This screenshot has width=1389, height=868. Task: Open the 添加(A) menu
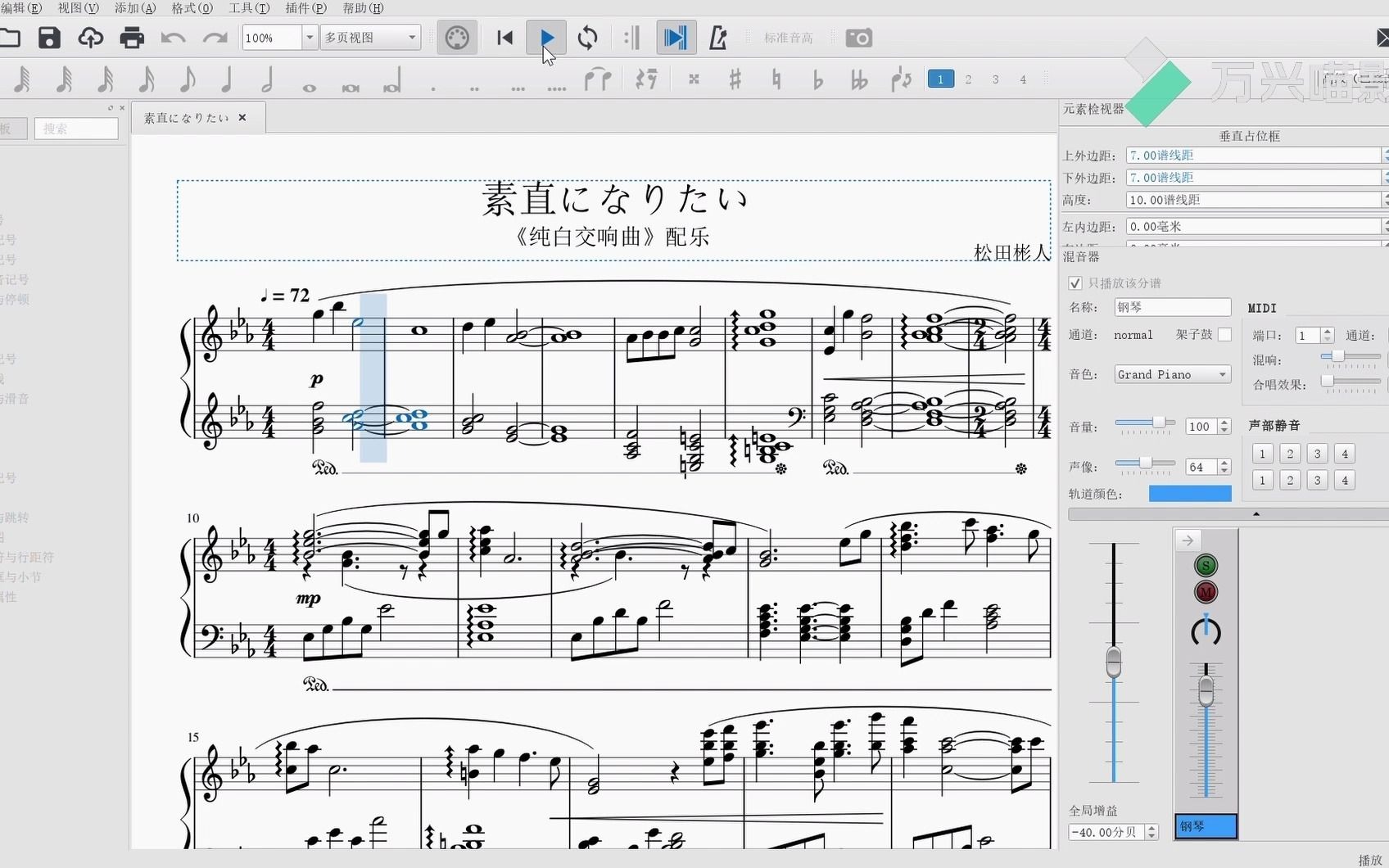135,8
